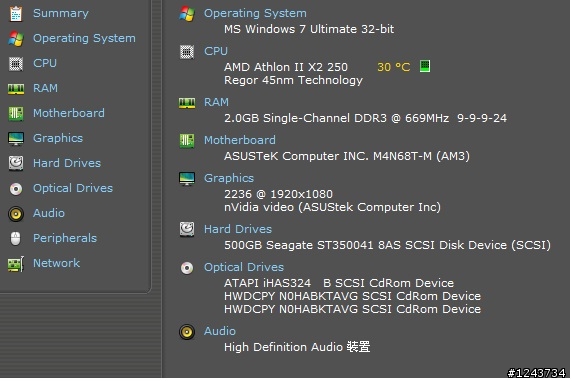The width and height of the screenshot is (572, 381).
Task: Click the '500GB Seagate ST350041 8AS' drive line
Action: (387, 246)
